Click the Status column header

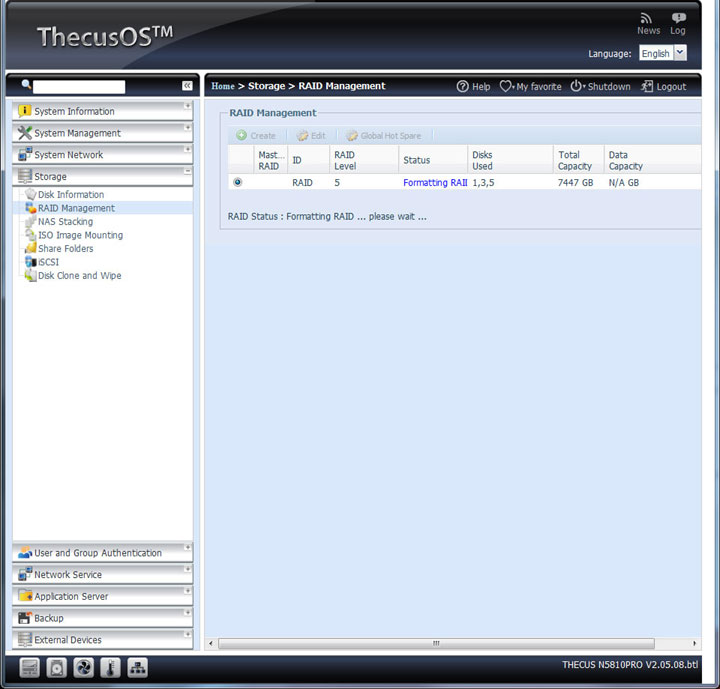pos(433,160)
